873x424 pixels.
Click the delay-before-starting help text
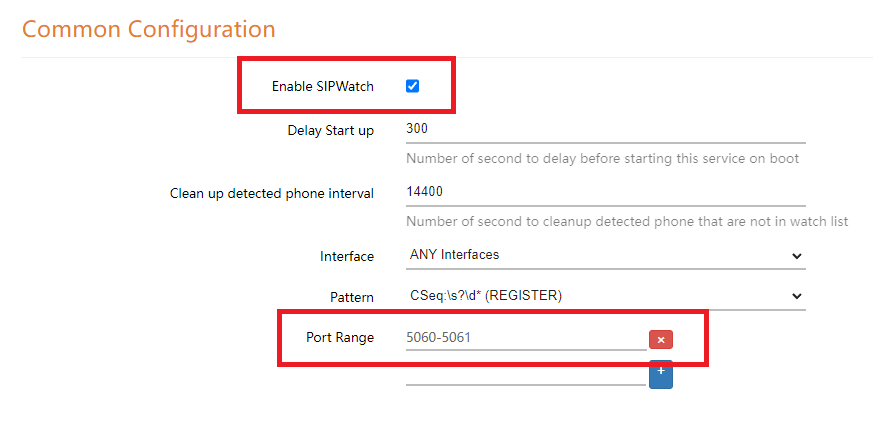pyautogui.click(x=602, y=159)
